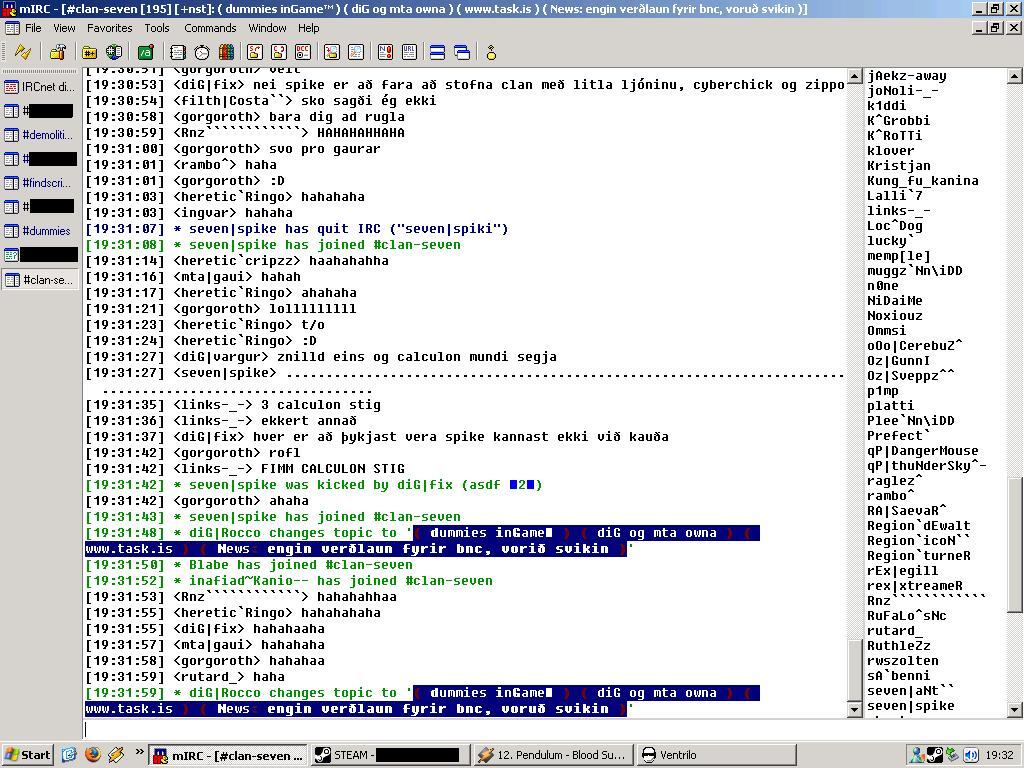Launch Internet Explorer from quick launch
This screenshot has height=768, width=1024.
pos(69,755)
